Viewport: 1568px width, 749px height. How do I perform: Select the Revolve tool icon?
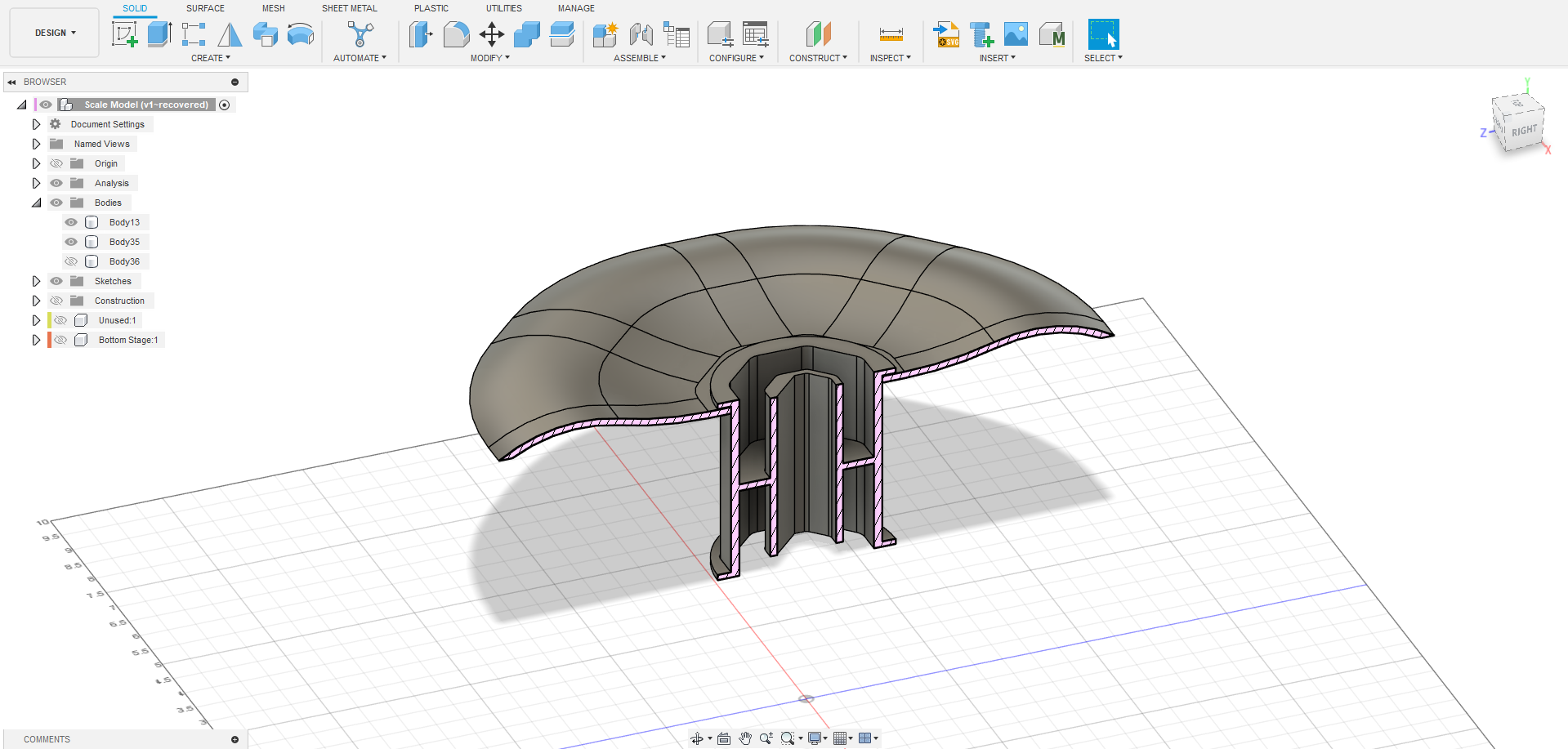coord(266,34)
